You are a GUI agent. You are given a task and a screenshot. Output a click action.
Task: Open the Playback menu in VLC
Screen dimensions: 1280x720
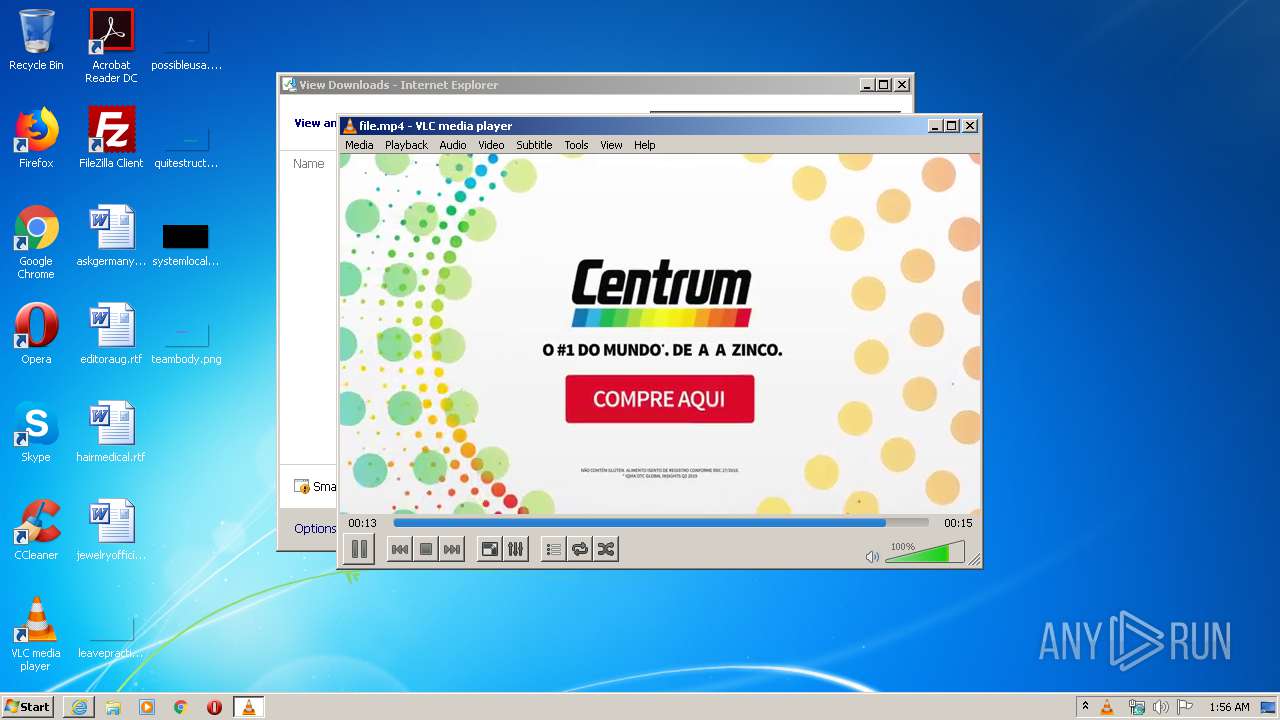(x=406, y=145)
